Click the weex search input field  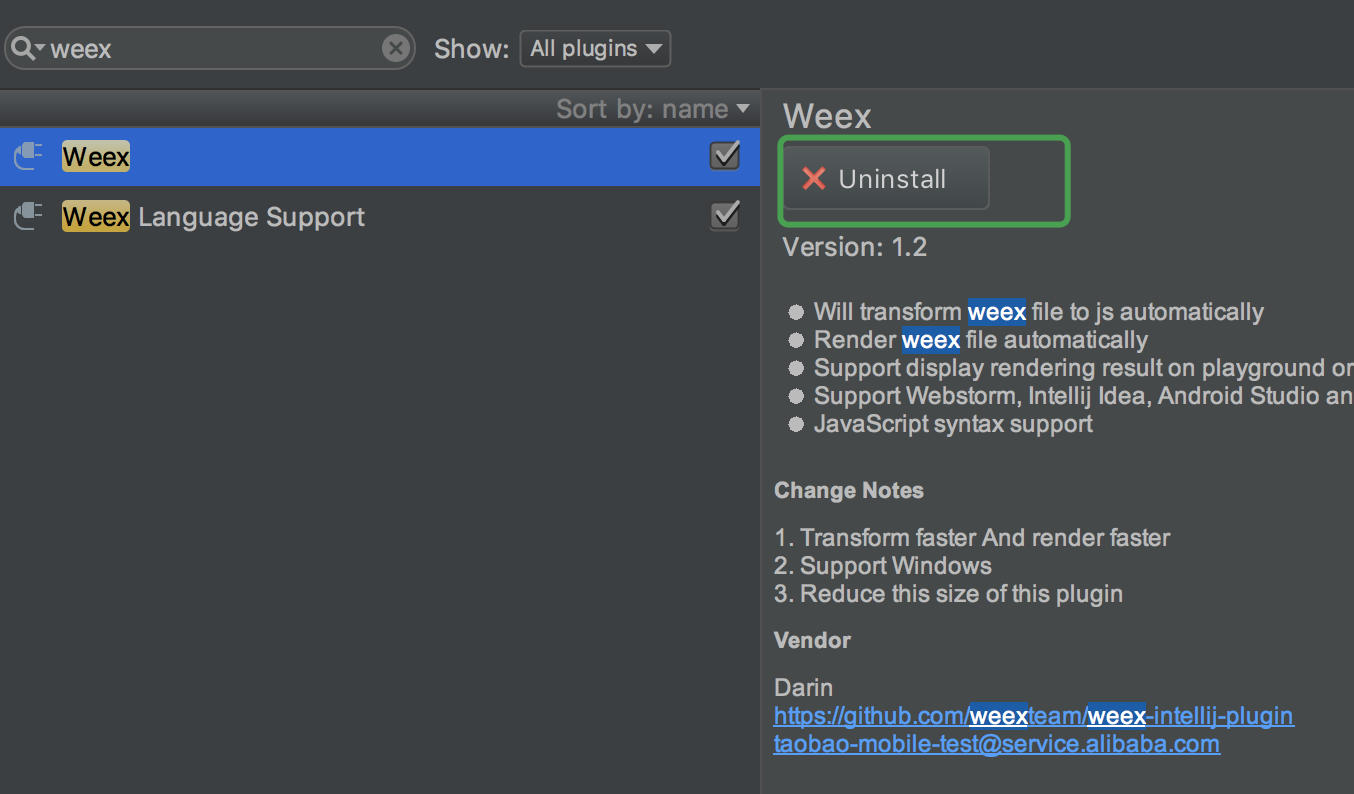(x=210, y=48)
